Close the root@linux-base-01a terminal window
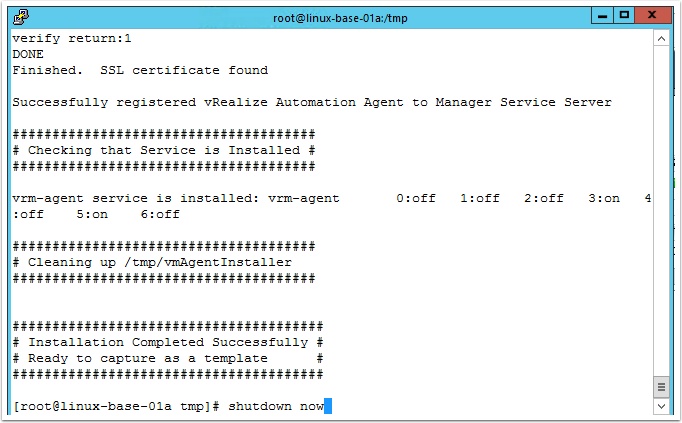Image resolution: width=682 pixels, height=423 pixels. pos(655,16)
